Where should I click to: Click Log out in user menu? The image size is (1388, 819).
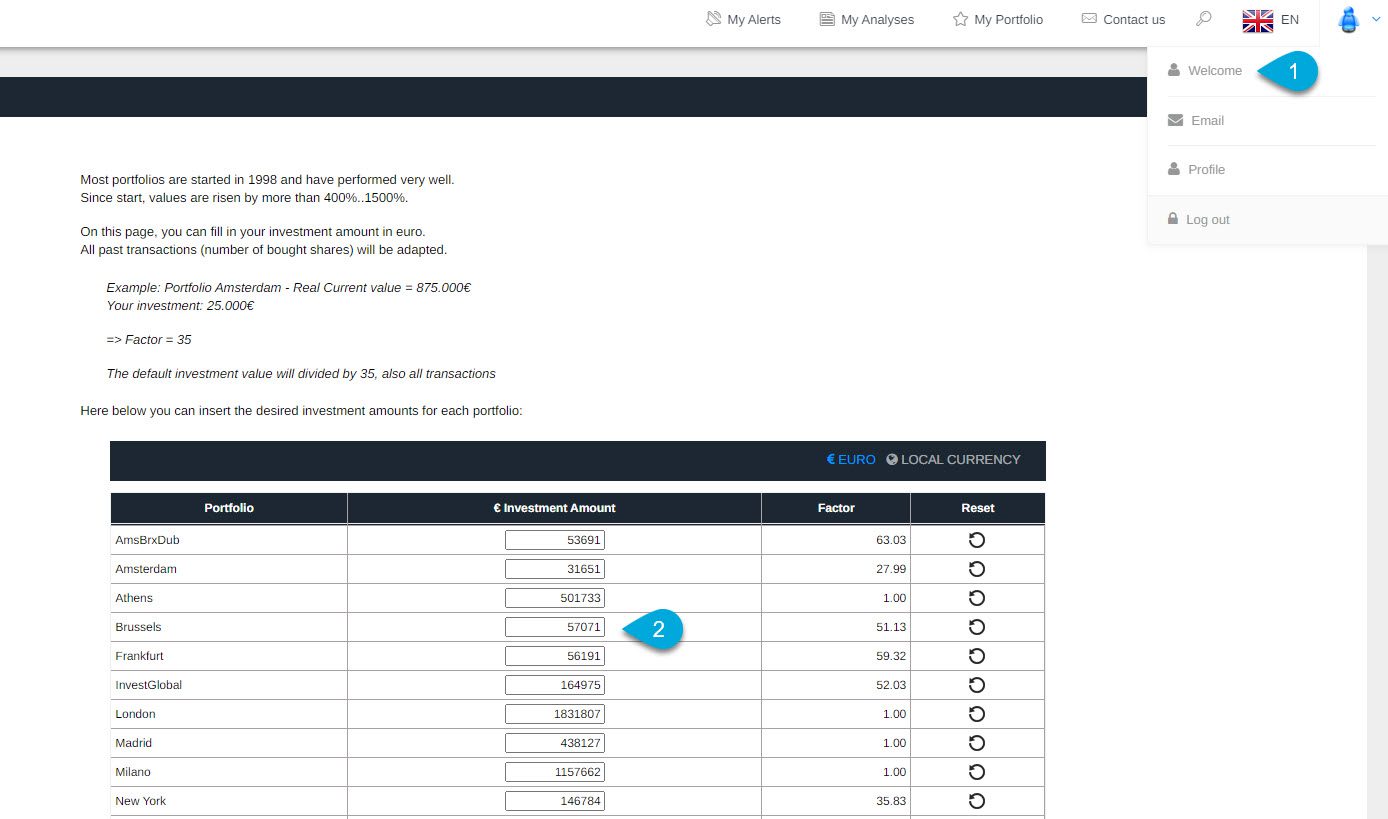tap(1207, 220)
